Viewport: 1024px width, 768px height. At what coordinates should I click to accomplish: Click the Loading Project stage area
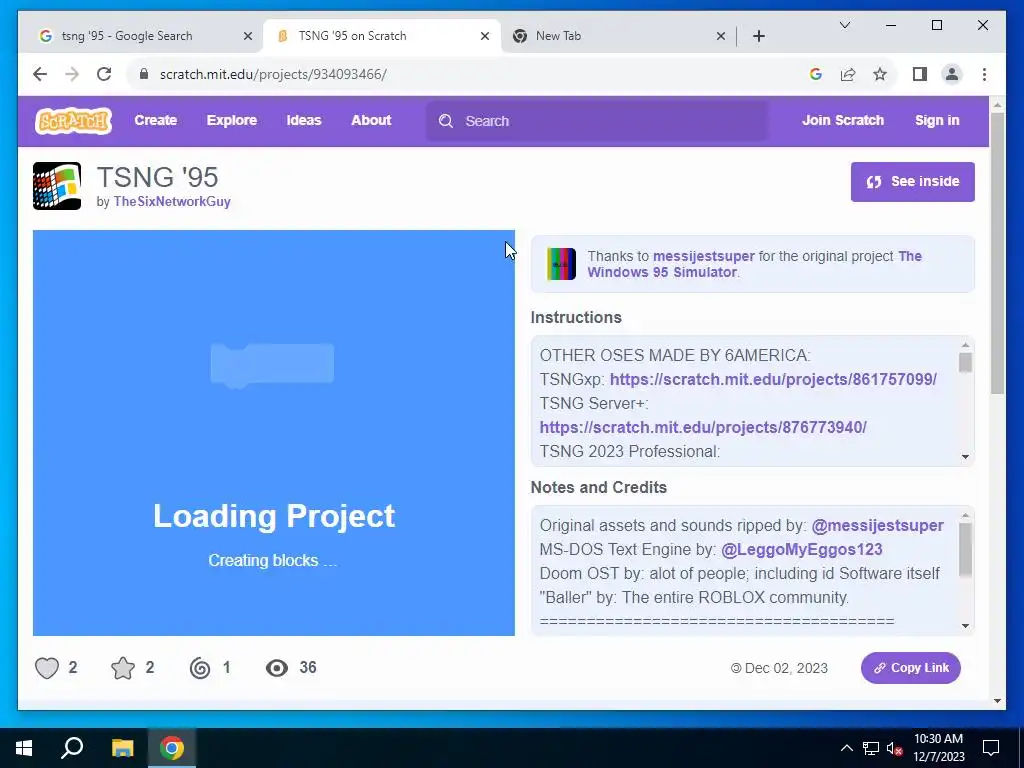click(274, 433)
